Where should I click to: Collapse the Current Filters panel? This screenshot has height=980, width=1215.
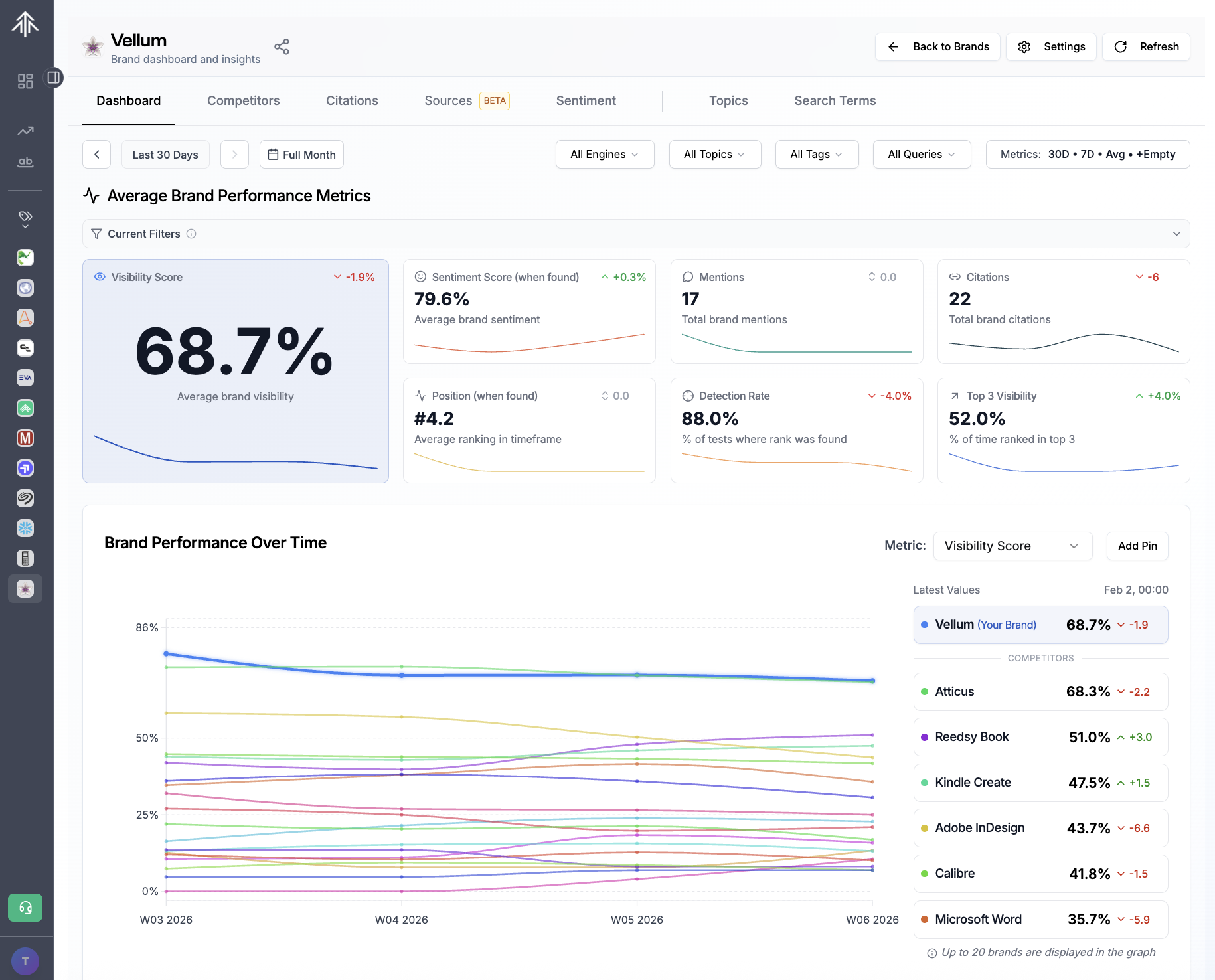(1176, 234)
